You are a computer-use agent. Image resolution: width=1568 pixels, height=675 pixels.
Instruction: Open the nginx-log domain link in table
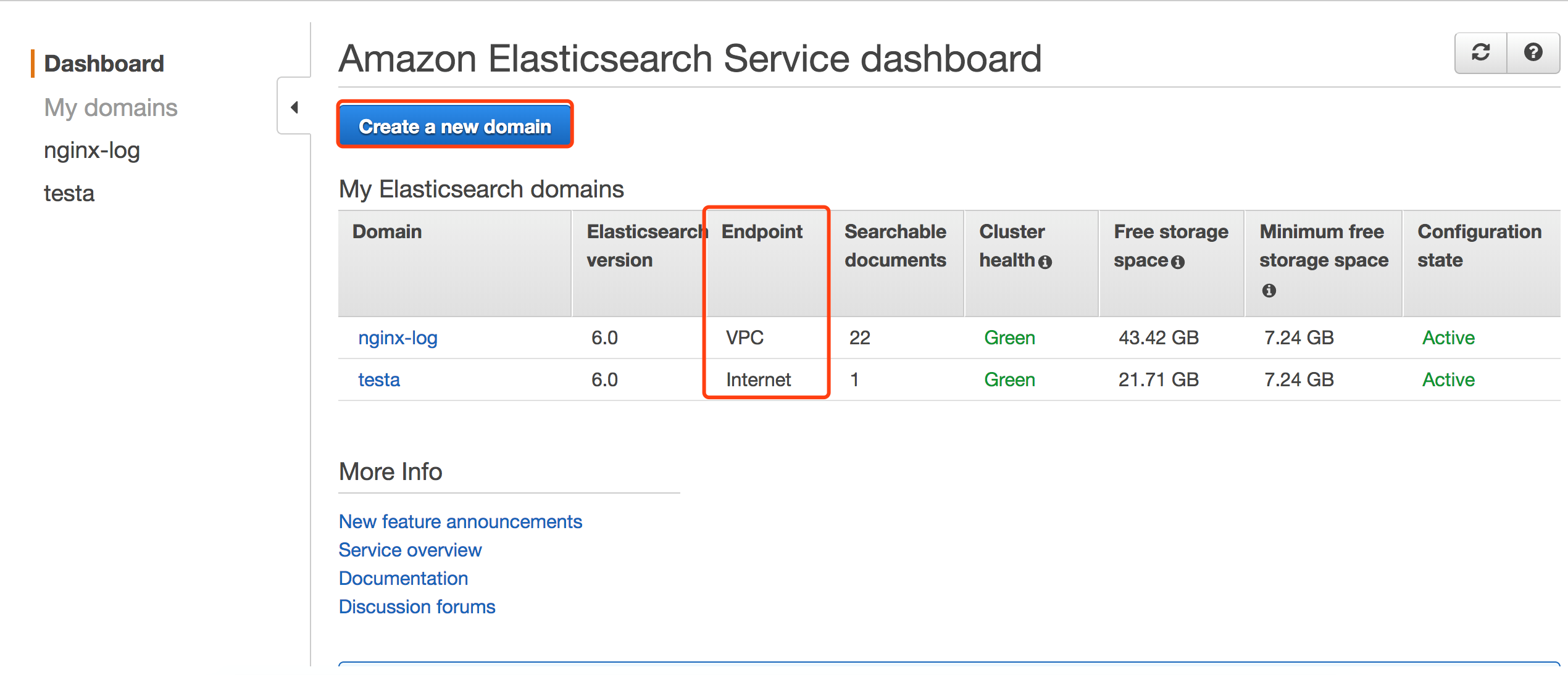coord(398,337)
